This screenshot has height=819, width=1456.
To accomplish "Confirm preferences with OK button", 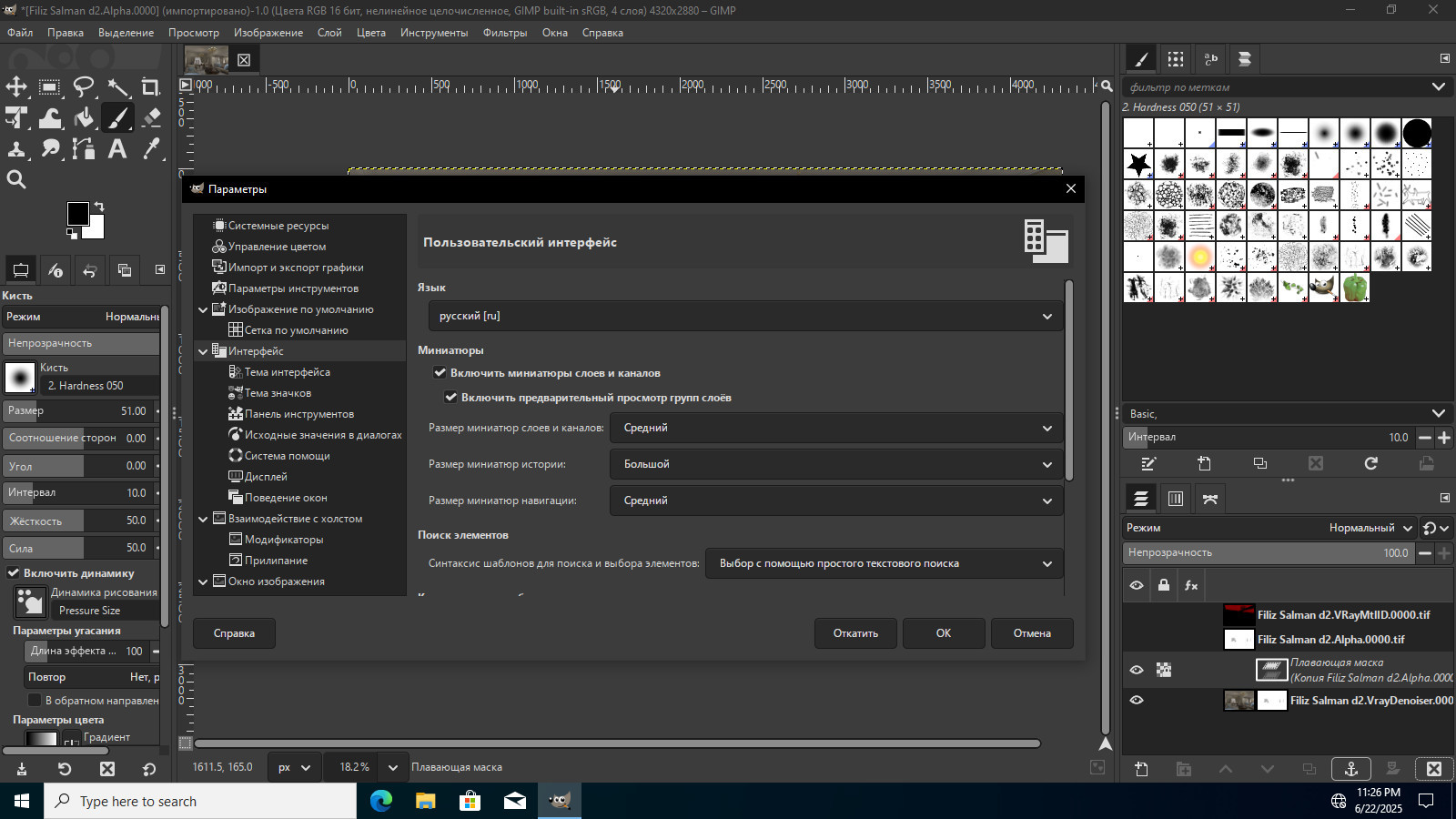I will [944, 633].
